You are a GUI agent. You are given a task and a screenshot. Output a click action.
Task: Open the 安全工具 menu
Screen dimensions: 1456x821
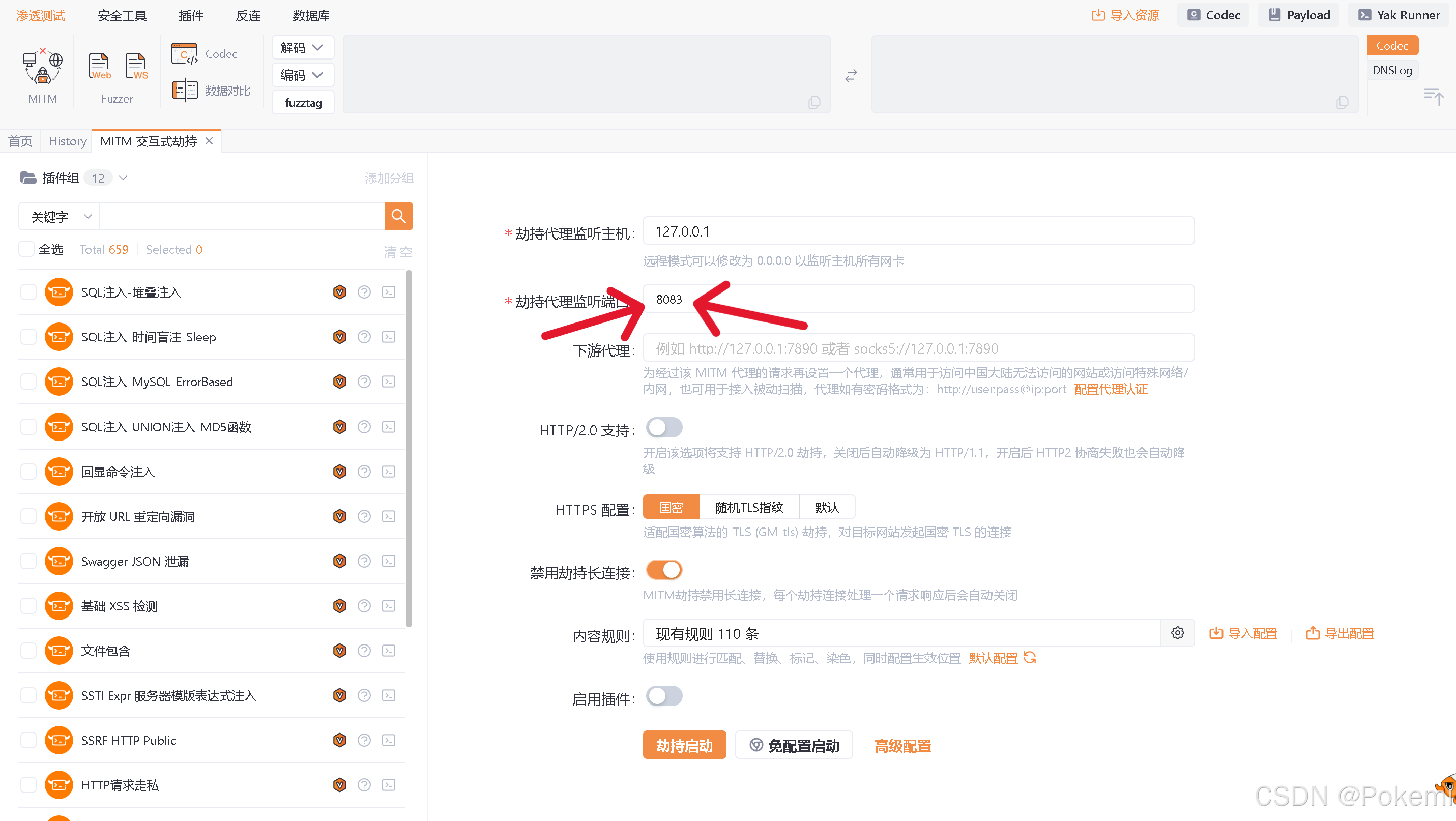click(x=122, y=15)
